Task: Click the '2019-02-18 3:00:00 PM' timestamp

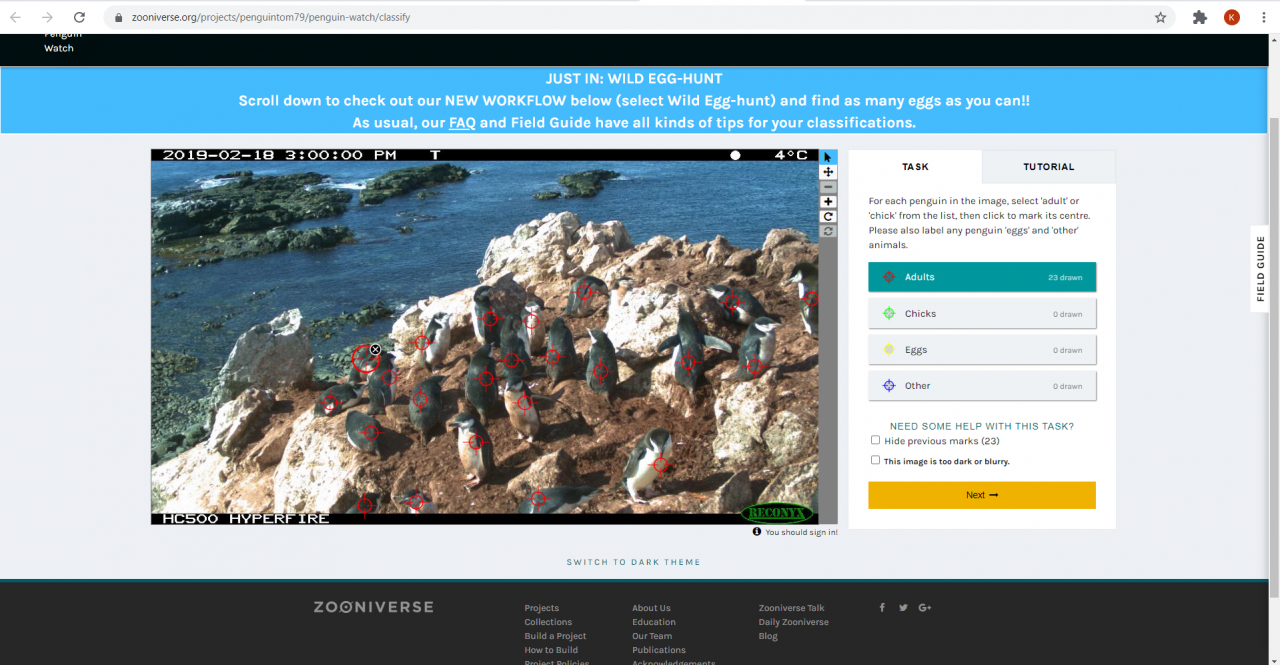Action: tap(280, 155)
